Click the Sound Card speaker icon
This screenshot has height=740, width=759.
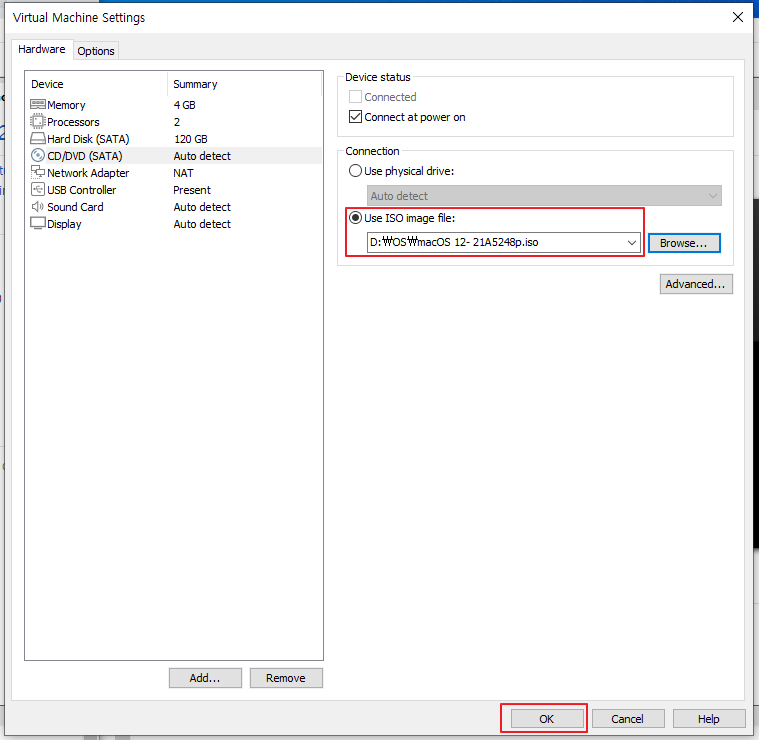(x=38, y=207)
